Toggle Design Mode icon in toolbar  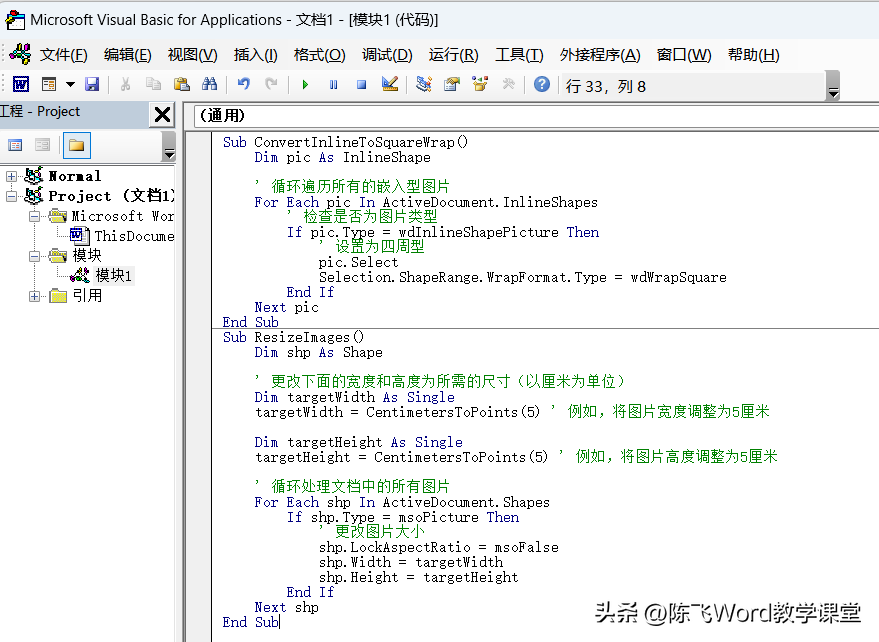pyautogui.click(x=390, y=85)
